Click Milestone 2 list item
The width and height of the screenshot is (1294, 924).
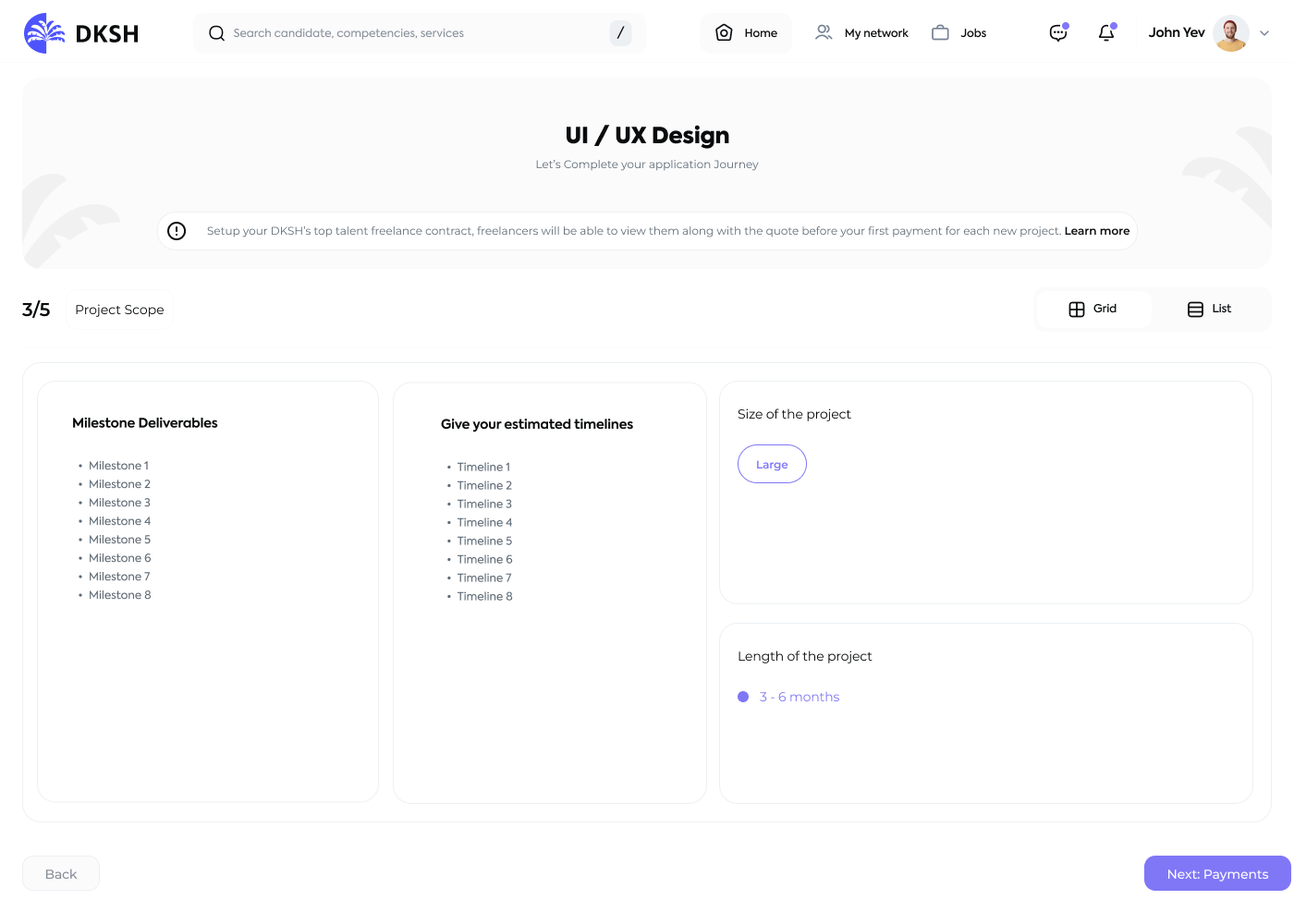pyautogui.click(x=119, y=484)
